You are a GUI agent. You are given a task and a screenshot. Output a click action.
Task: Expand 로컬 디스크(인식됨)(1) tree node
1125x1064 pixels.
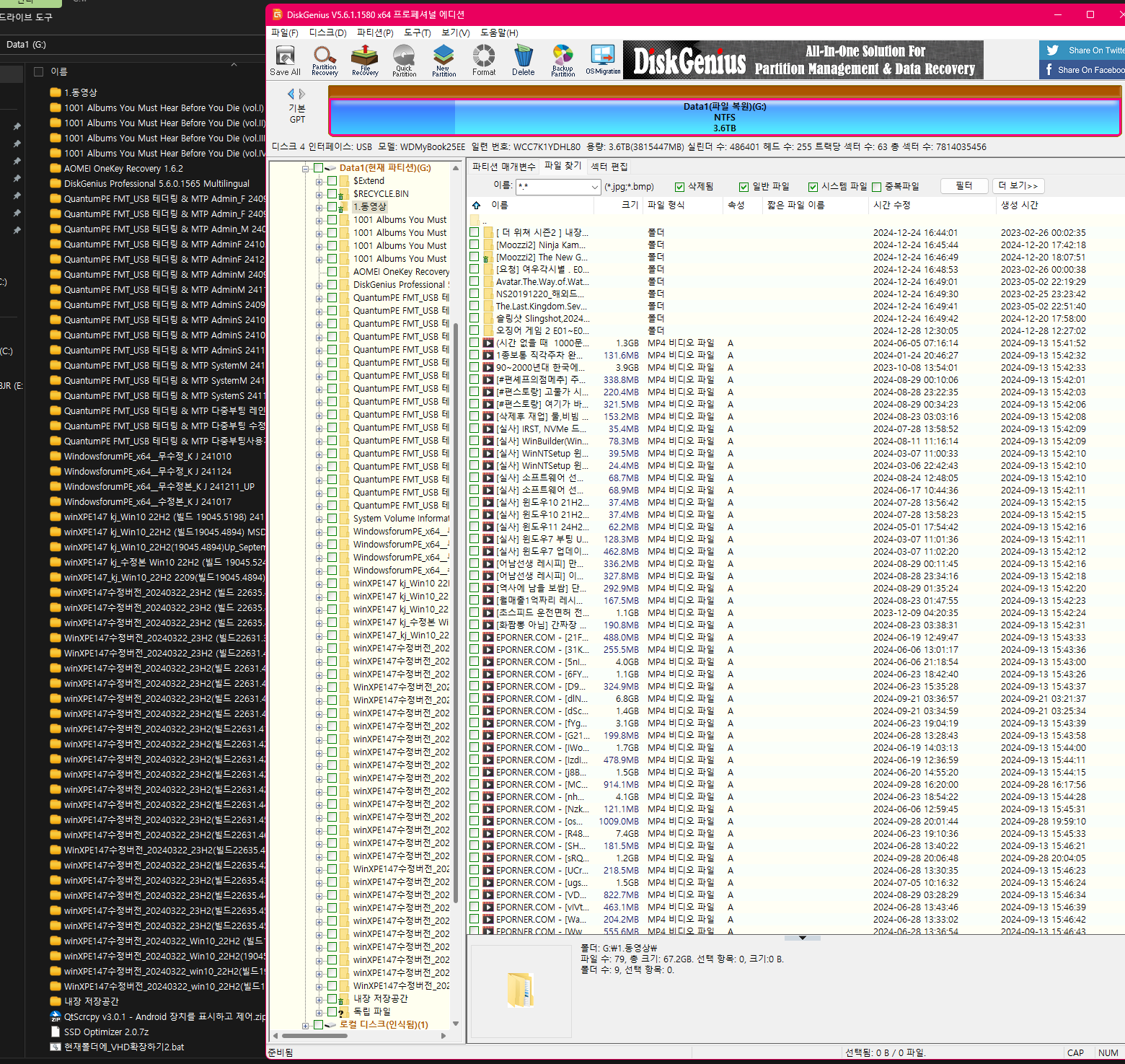pyautogui.click(x=306, y=1025)
